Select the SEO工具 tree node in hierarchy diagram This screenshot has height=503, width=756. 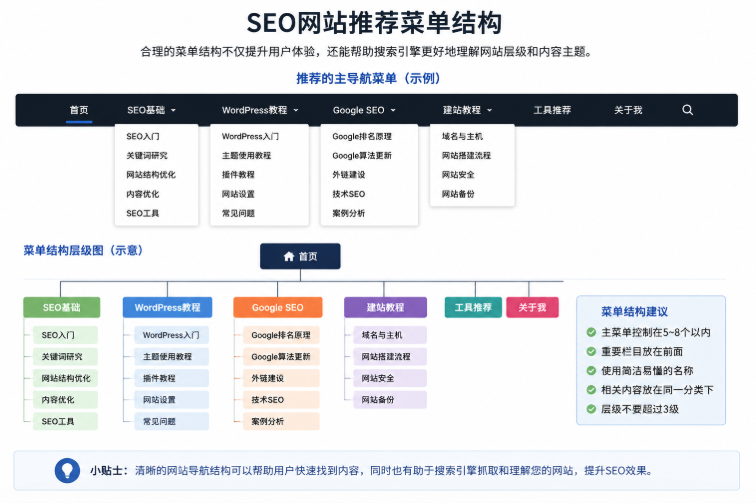(65, 421)
